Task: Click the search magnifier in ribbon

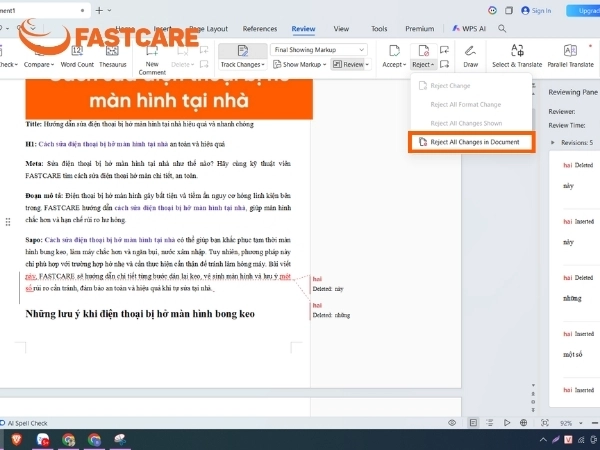Action: point(502,28)
